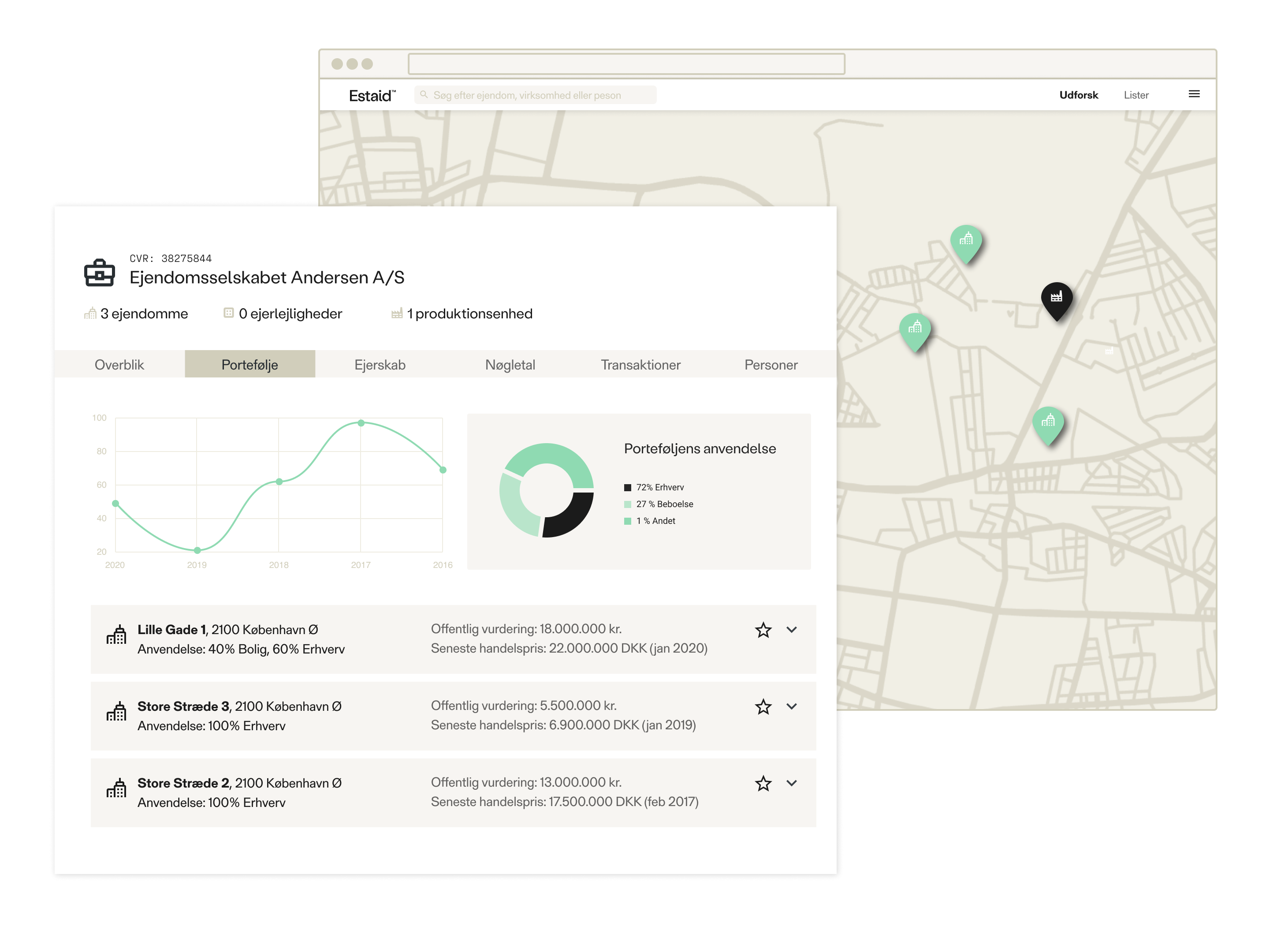Viewport: 1288px width, 926px height.
Task: Expand Store Stræde 3 details chevron
Action: [792, 706]
